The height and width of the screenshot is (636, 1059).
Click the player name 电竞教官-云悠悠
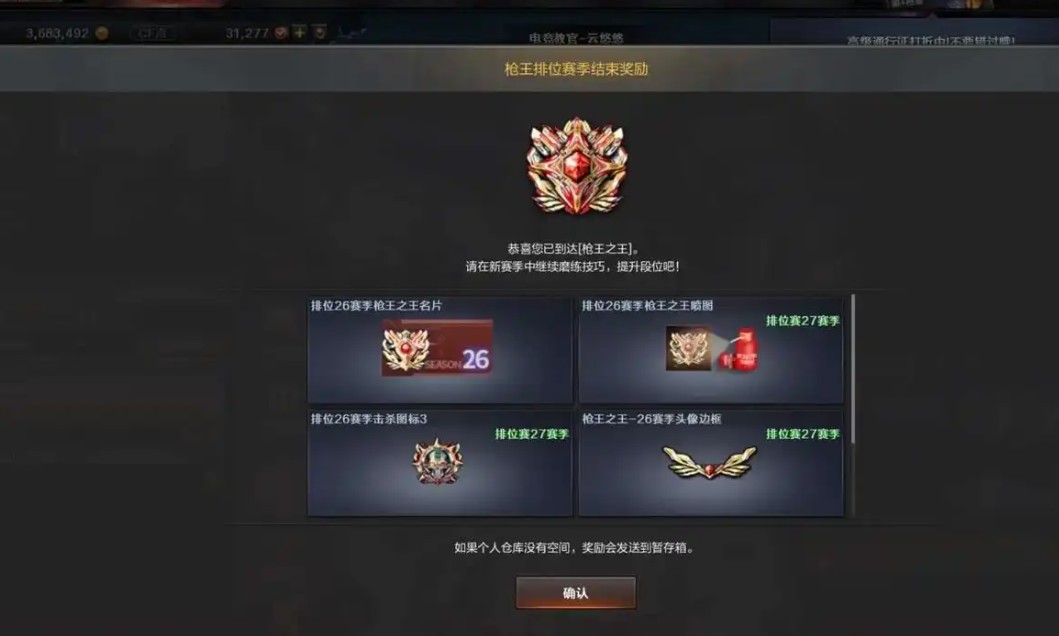coord(576,38)
